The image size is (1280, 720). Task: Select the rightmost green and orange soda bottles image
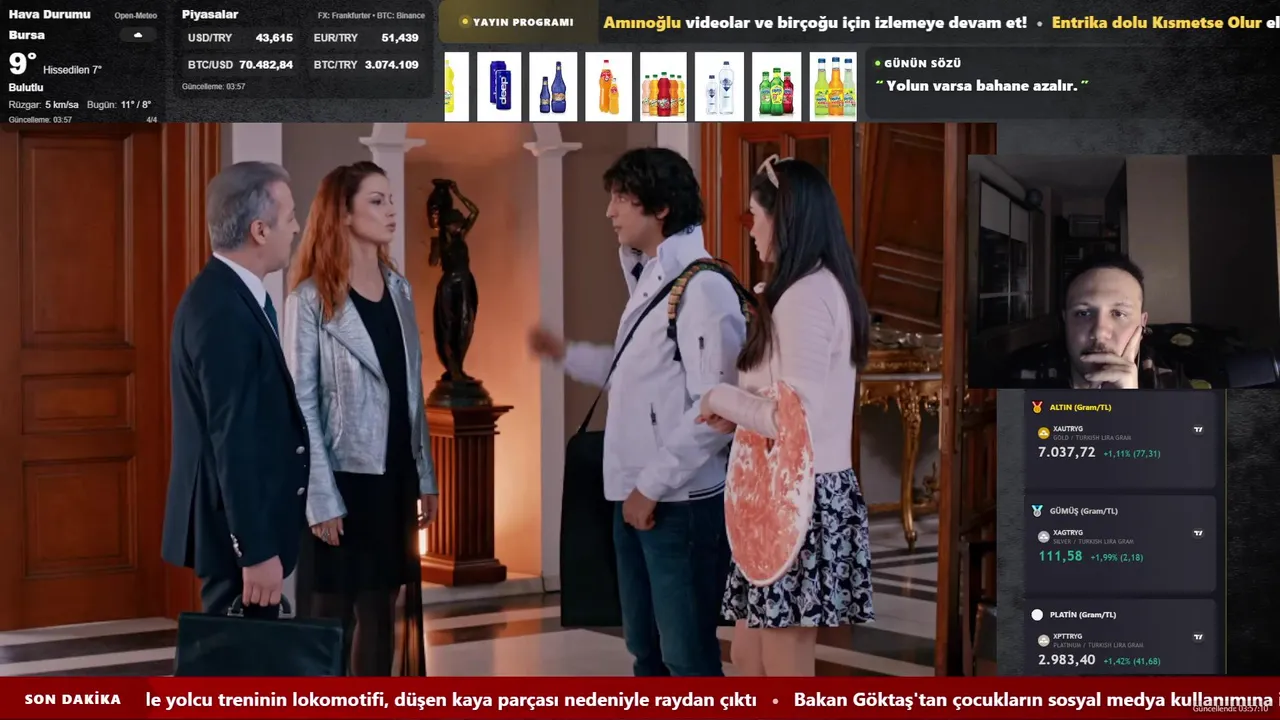click(x=833, y=87)
